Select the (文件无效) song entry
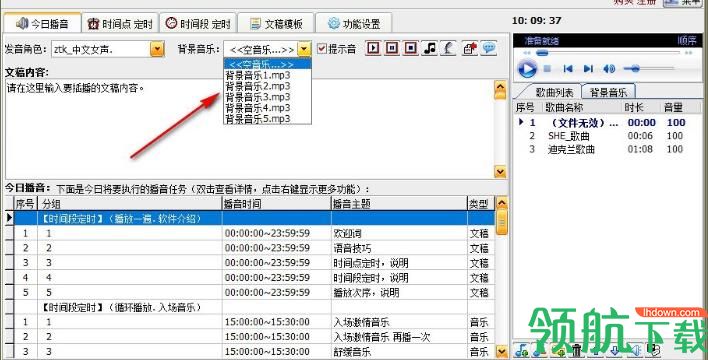This screenshot has height=360, width=708. (x=607, y=122)
